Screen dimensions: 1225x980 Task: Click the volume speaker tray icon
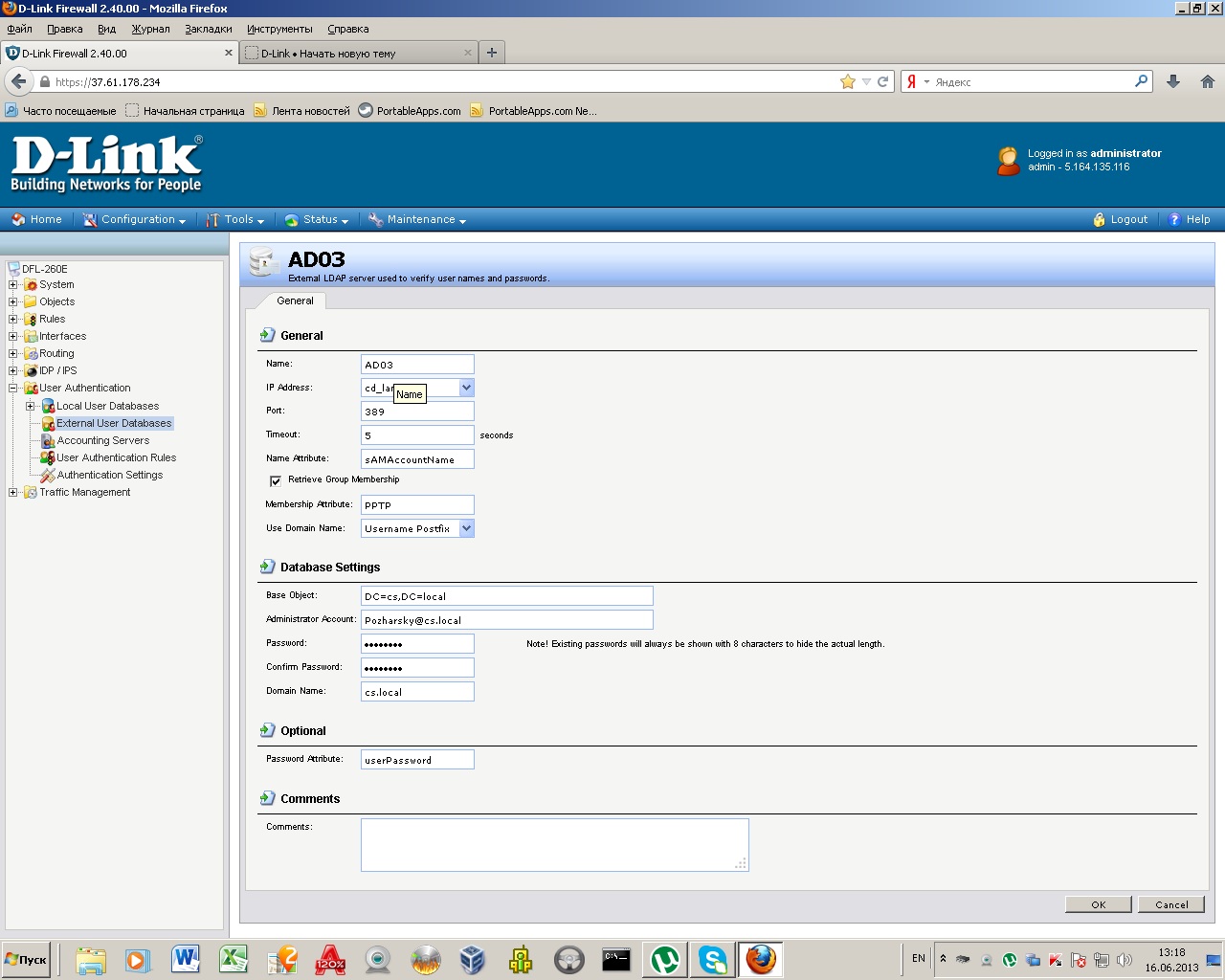pos(1125,960)
